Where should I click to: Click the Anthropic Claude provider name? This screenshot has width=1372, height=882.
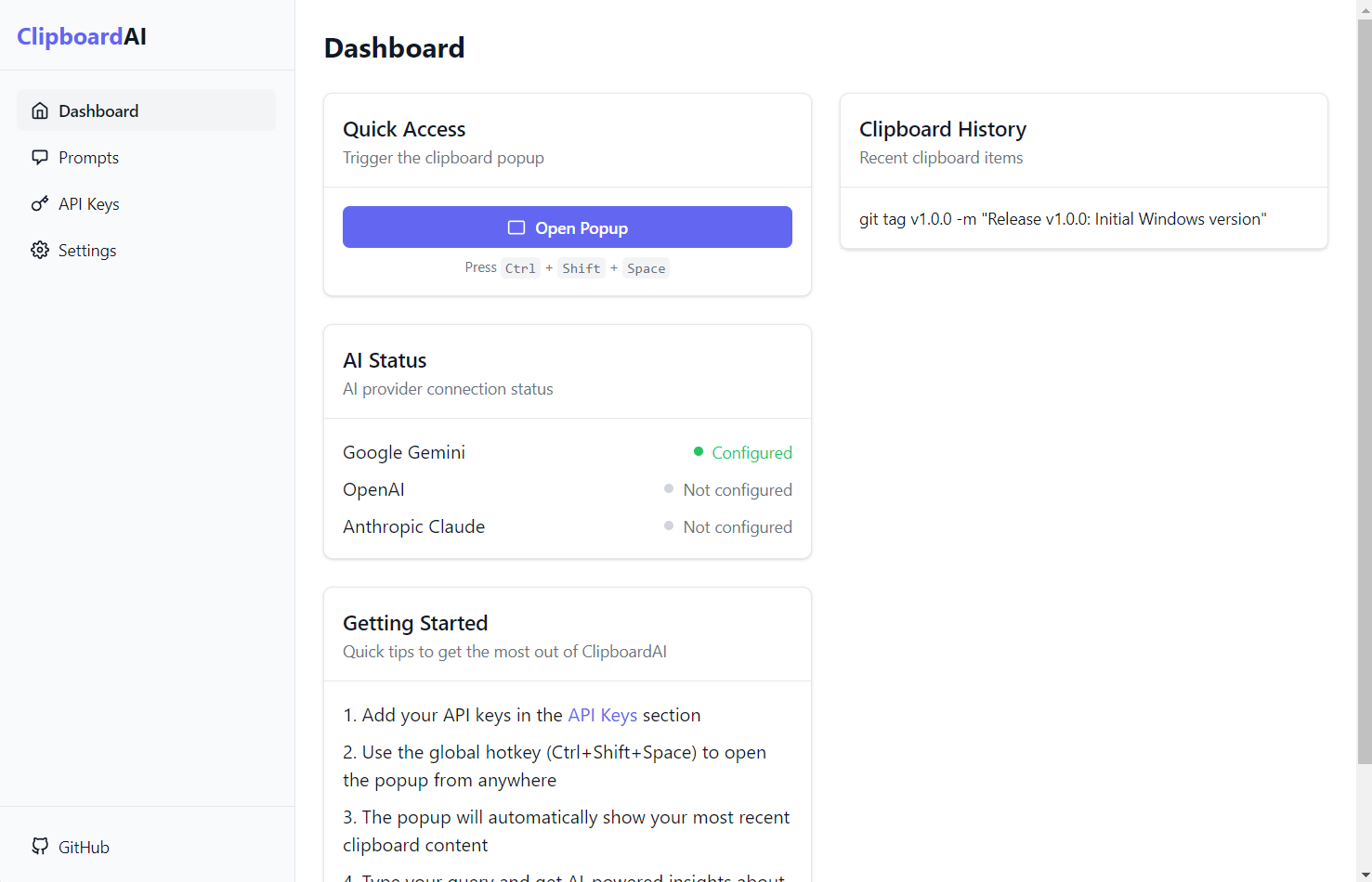(x=413, y=526)
